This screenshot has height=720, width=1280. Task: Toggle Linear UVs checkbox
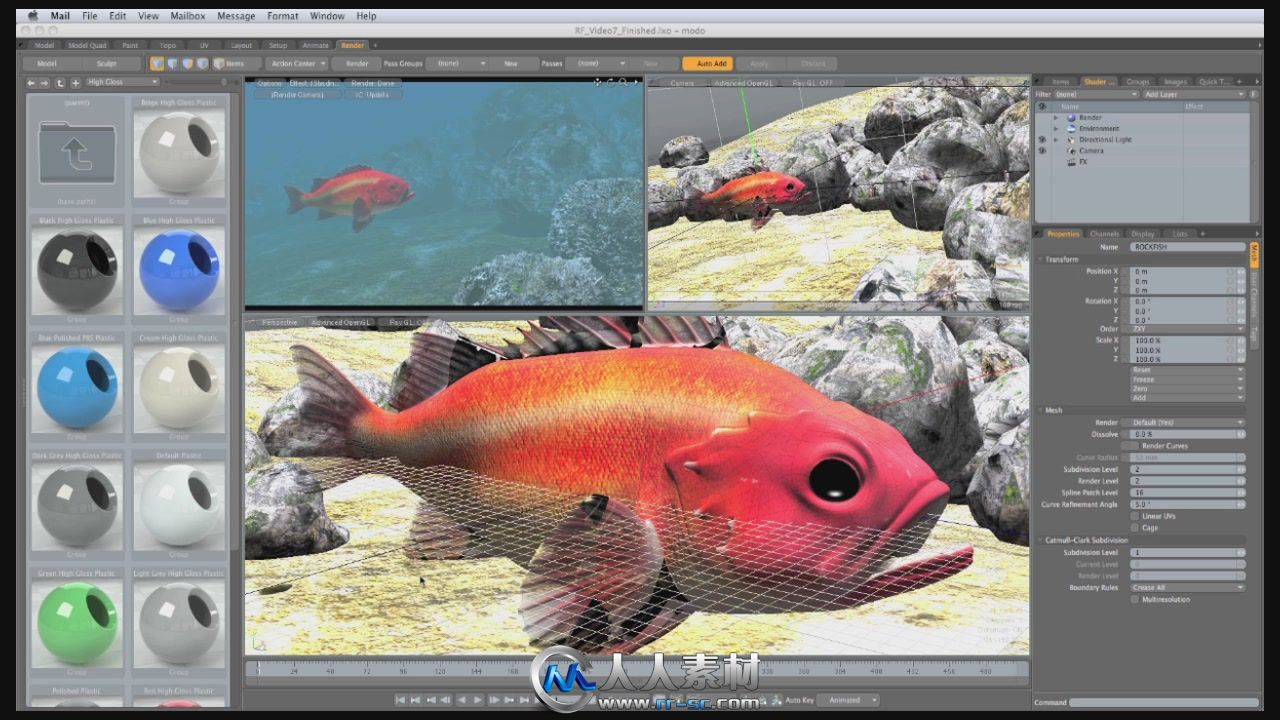(1135, 516)
